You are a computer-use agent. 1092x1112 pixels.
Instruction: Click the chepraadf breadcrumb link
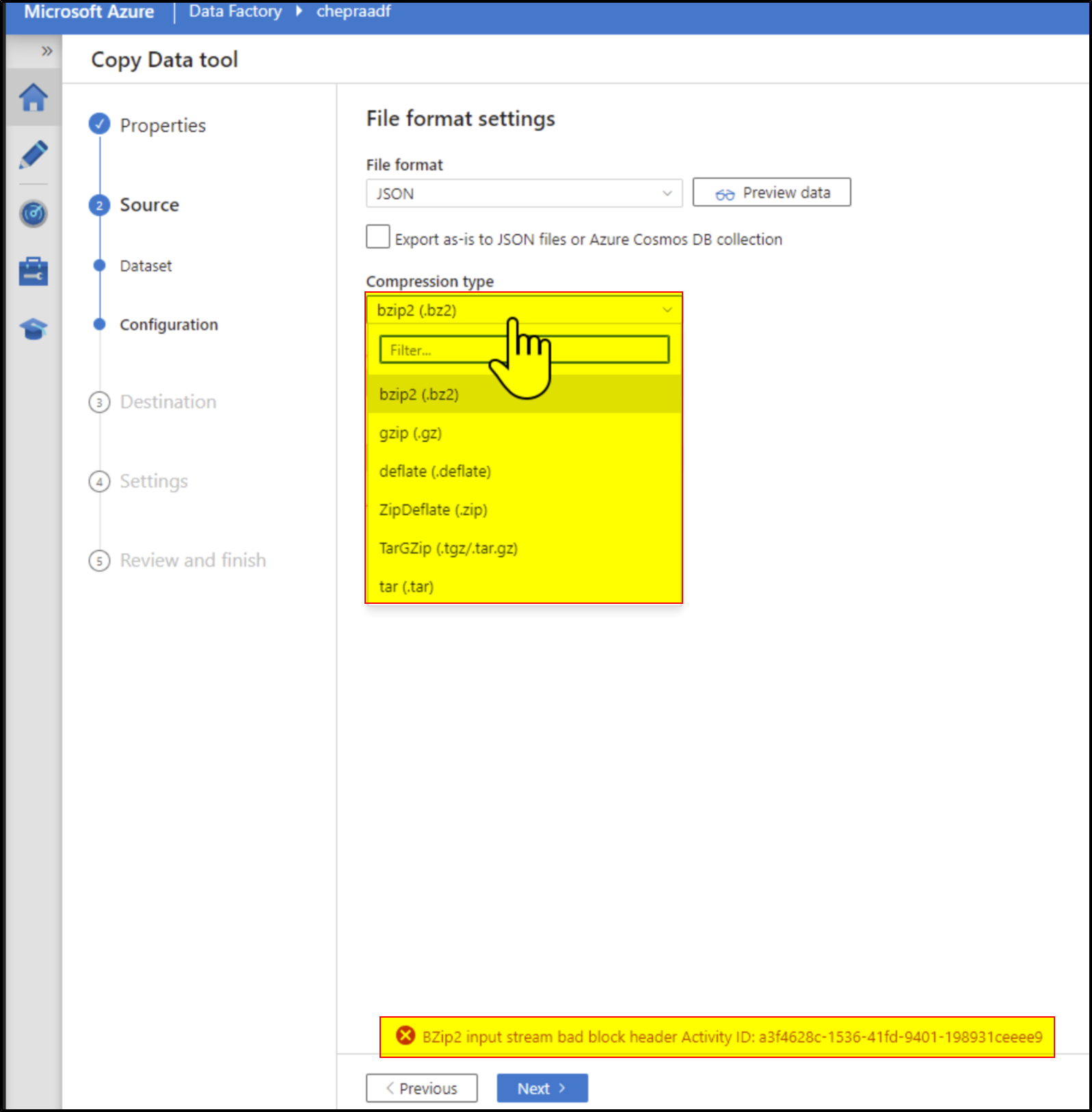pyautogui.click(x=354, y=11)
